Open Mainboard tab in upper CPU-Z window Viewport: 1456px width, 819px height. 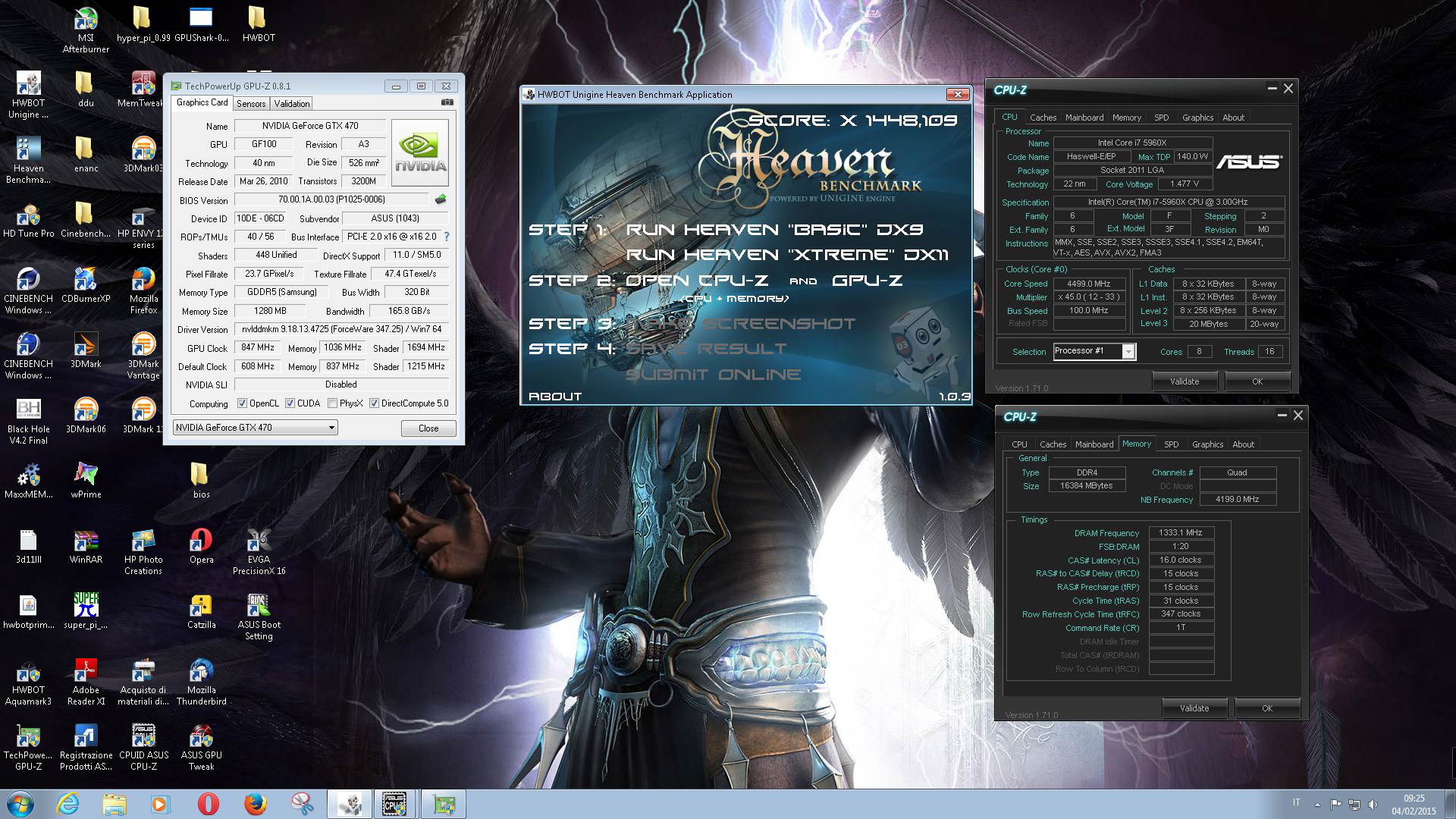coord(1084,118)
